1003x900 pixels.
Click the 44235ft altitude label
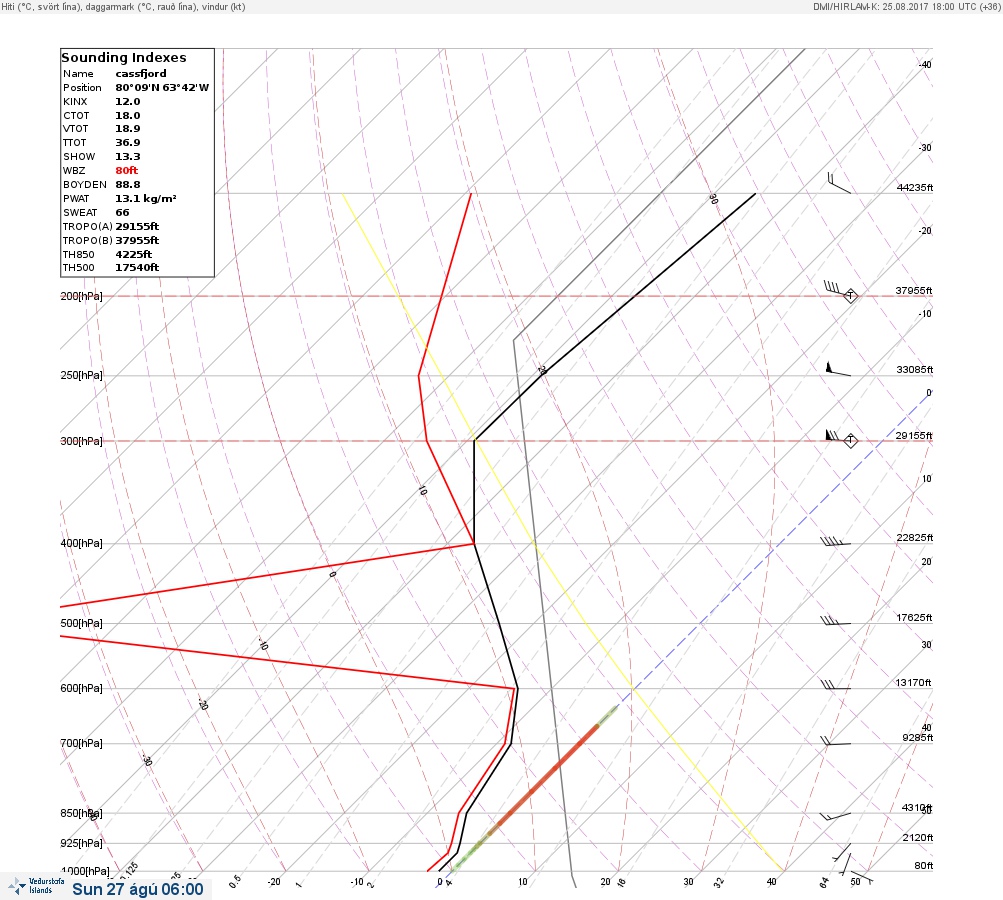point(915,187)
